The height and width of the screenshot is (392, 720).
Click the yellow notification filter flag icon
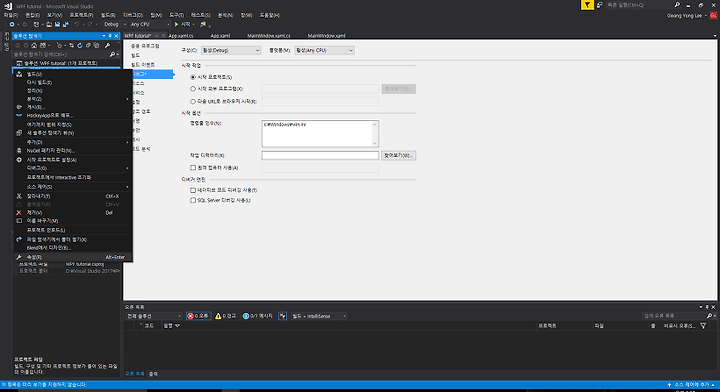pos(587,5)
